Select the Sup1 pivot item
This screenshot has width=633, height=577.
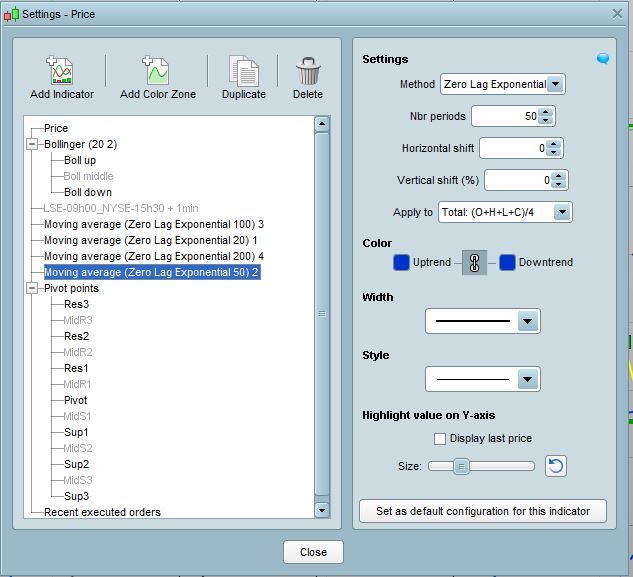76,432
